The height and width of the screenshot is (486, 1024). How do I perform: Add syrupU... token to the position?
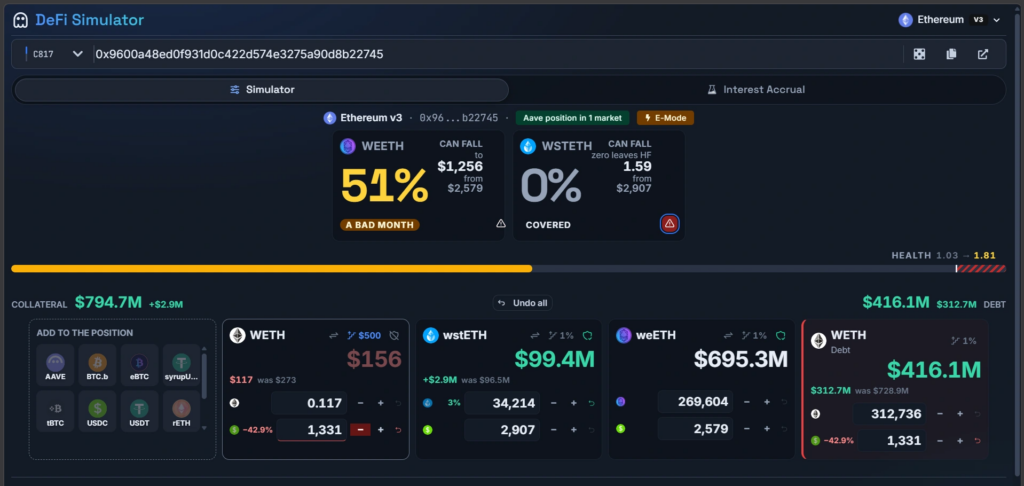(181, 364)
